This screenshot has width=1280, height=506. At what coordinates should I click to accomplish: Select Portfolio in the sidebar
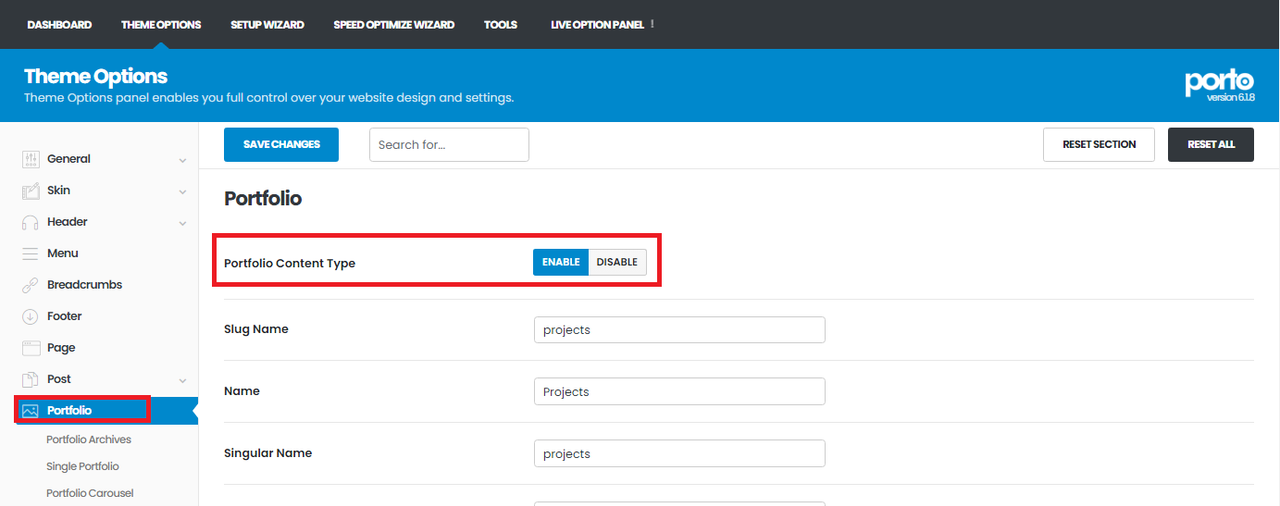69,411
